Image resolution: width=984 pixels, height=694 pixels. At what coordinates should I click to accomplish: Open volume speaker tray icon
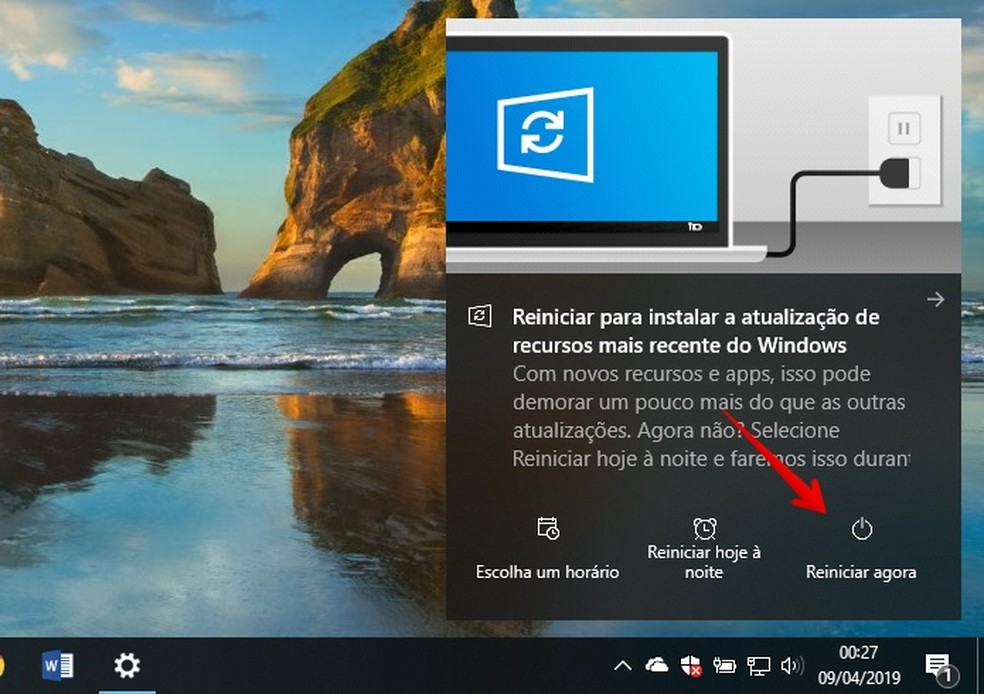point(792,666)
